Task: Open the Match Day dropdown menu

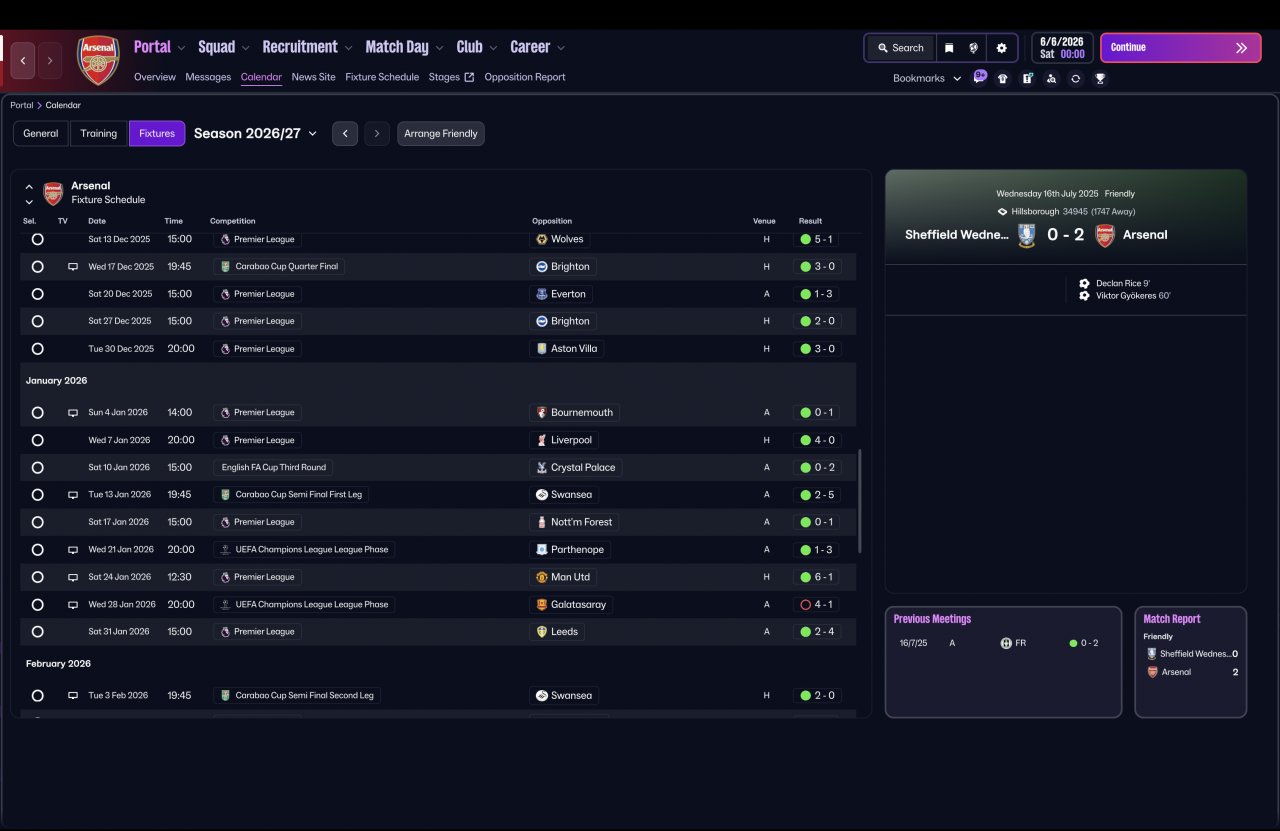Action: tap(405, 47)
